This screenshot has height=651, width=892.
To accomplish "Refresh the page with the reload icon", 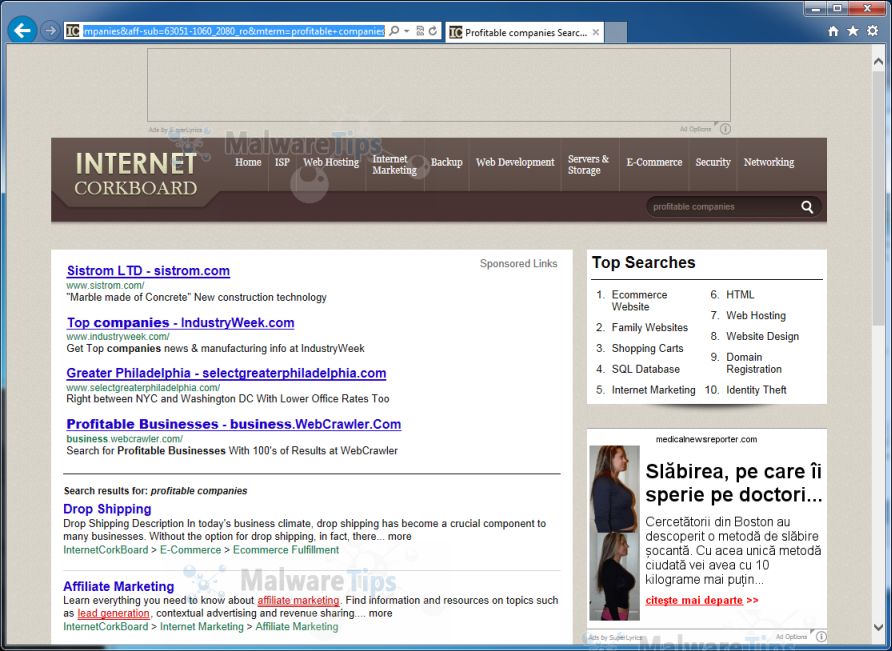I will click(433, 31).
